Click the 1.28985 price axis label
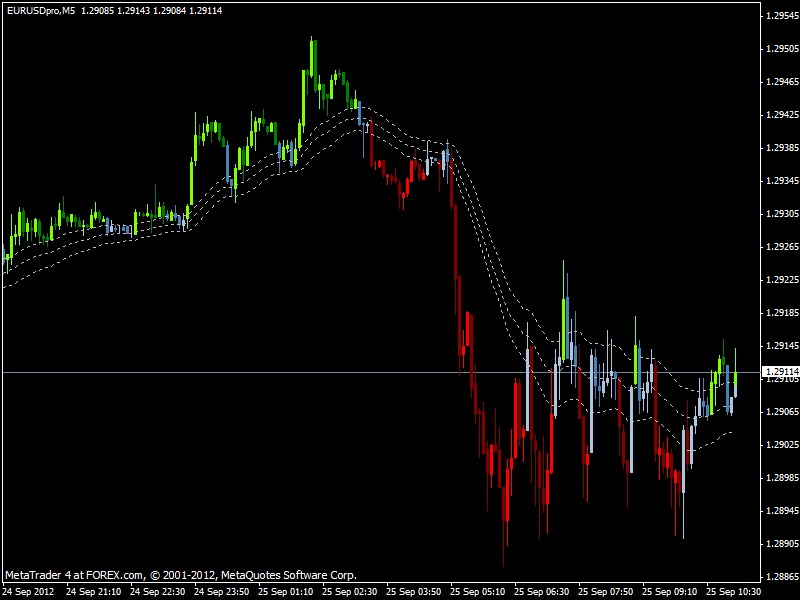The width and height of the screenshot is (800, 600). click(x=782, y=478)
